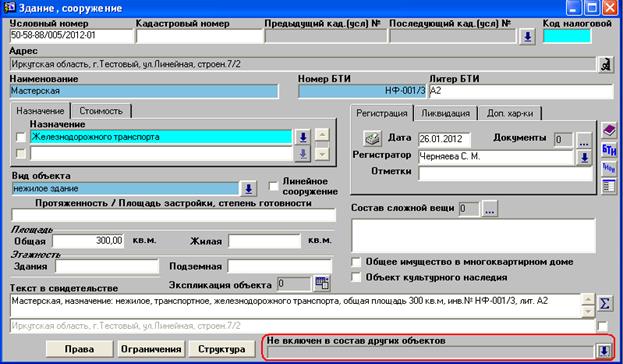The image size is (623, 364).
Task: Click Жилая area field
Action: [x=265, y=241]
